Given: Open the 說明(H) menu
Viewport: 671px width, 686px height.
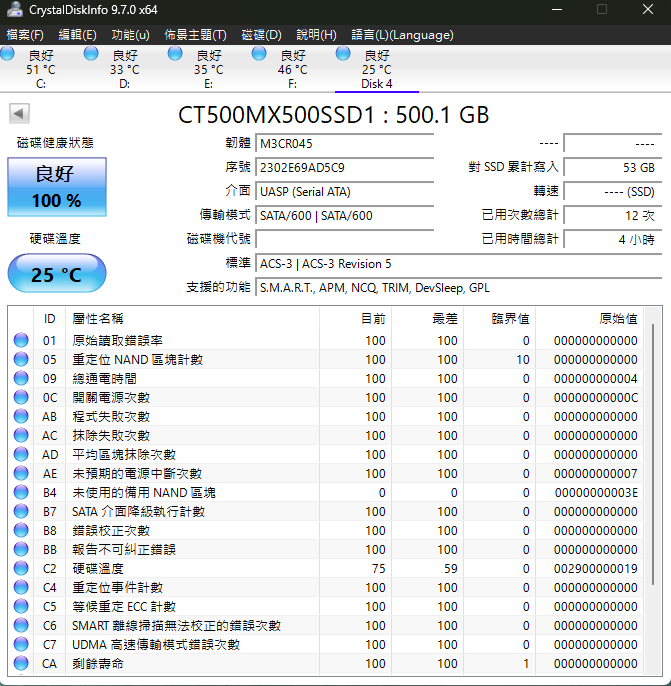Looking at the screenshot, I should click(x=316, y=35).
